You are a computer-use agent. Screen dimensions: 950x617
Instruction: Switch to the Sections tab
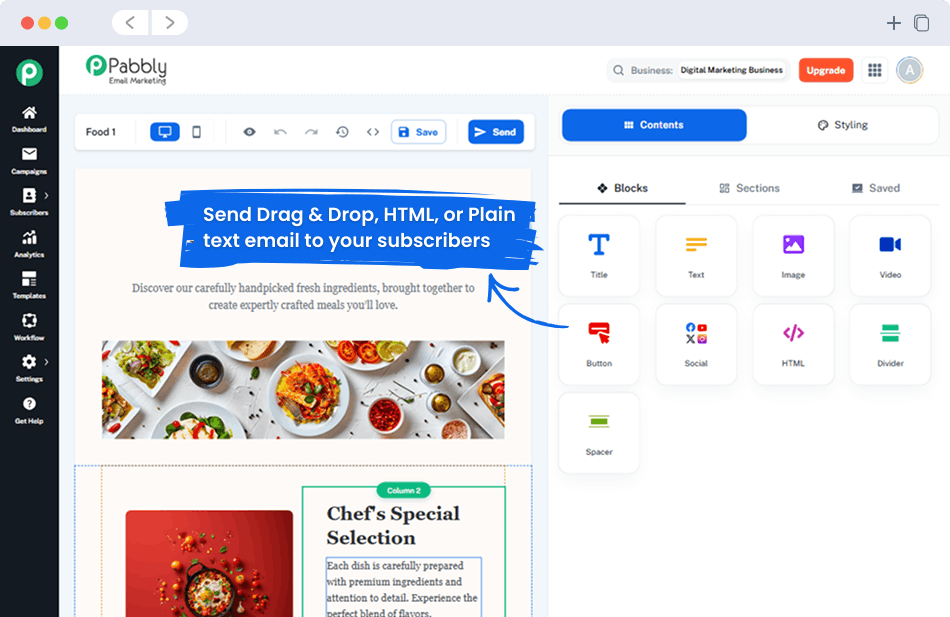(x=749, y=188)
